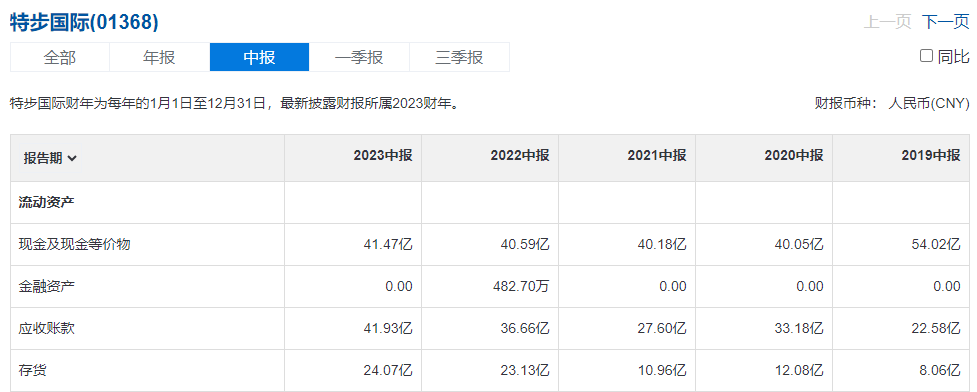Click the 流动资产 row label

coord(47,203)
